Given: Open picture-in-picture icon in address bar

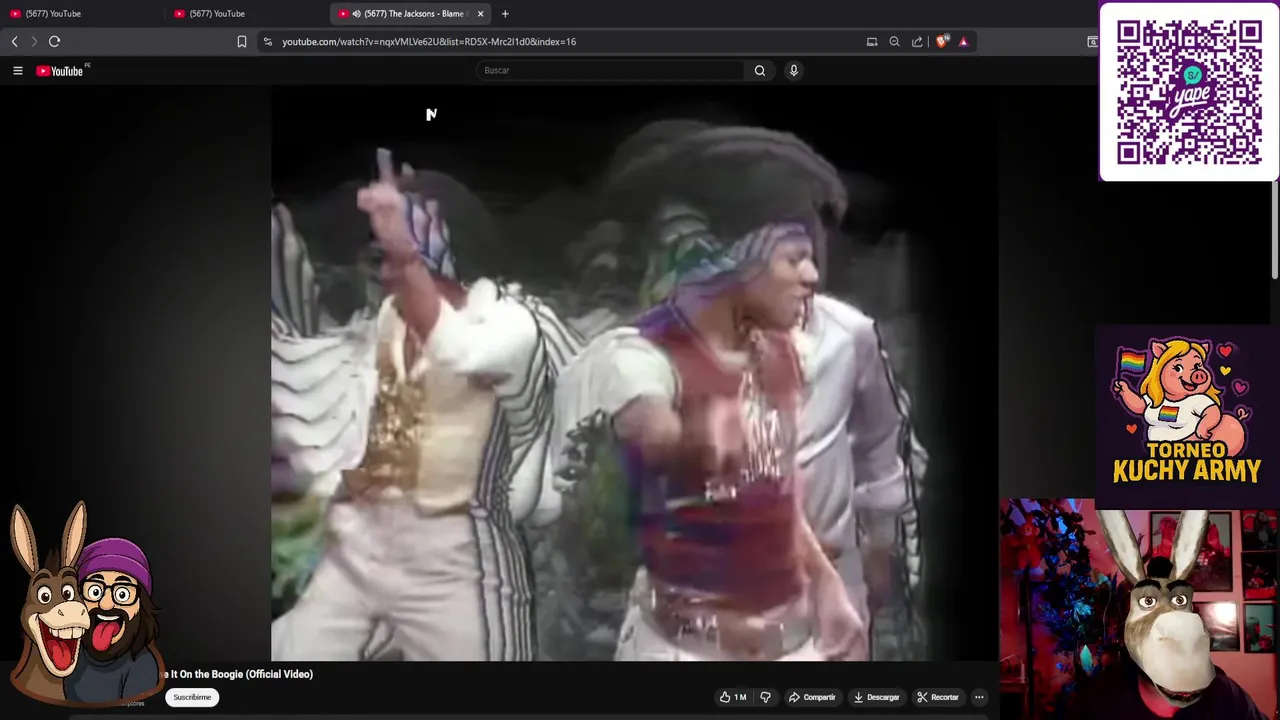Looking at the screenshot, I should point(872,42).
